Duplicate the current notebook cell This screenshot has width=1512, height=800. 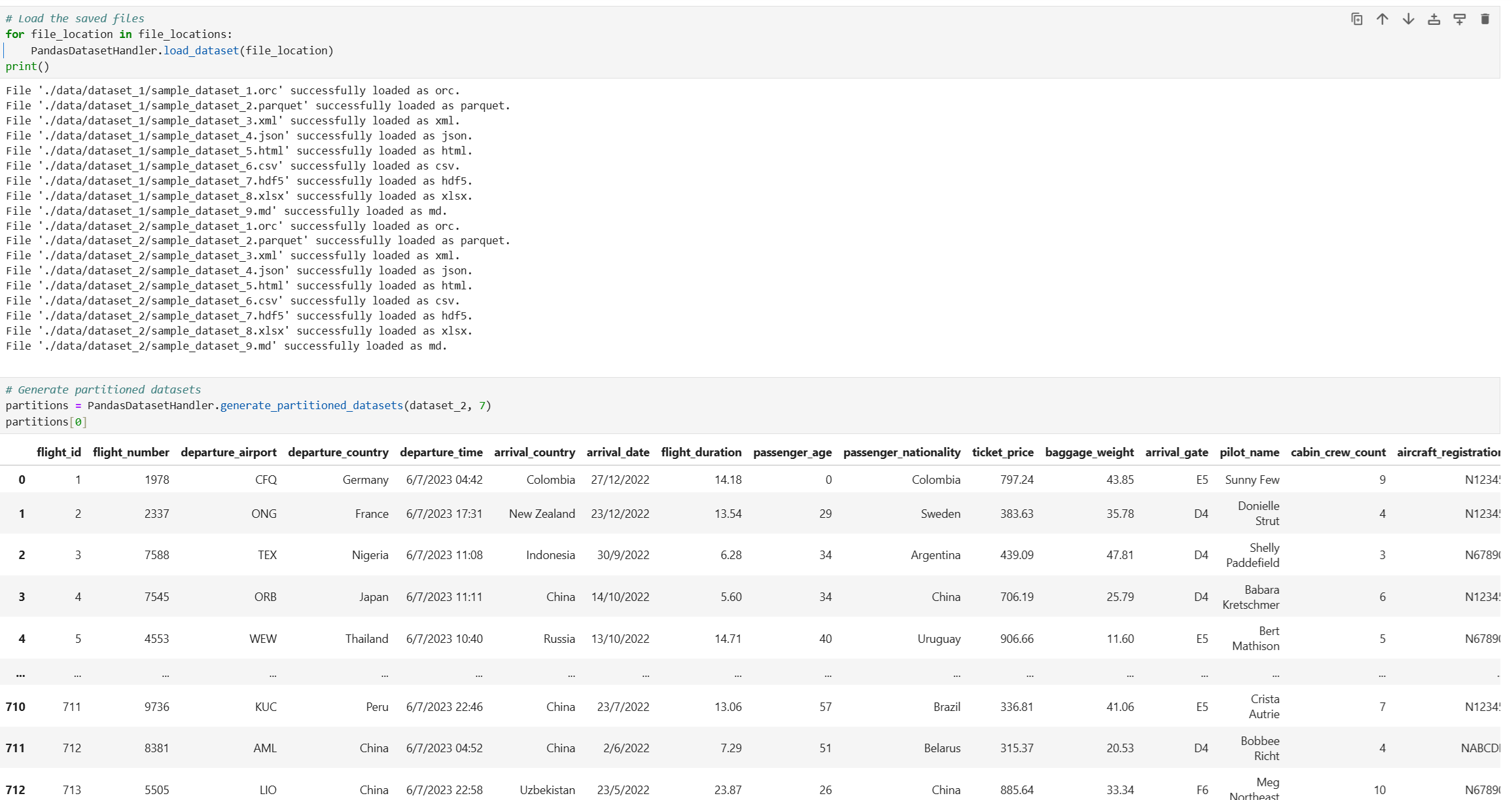click(x=1356, y=19)
